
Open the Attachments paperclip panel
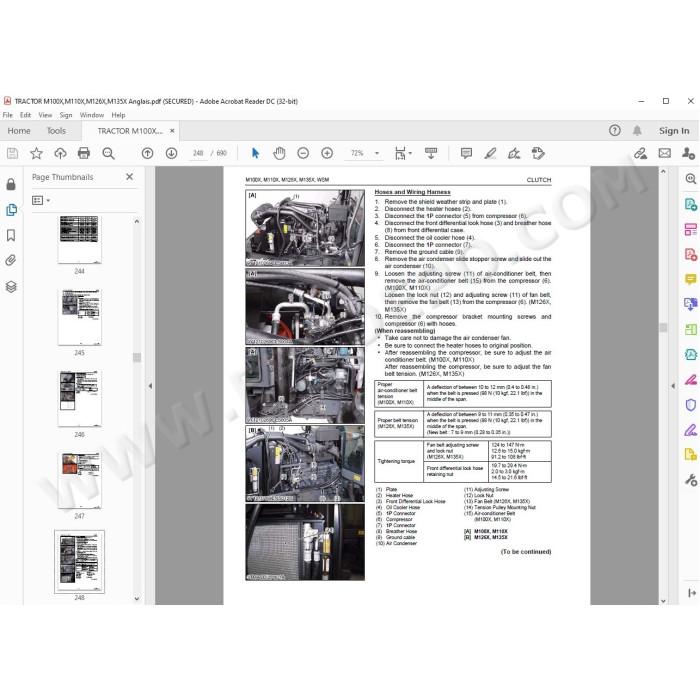click(11, 260)
